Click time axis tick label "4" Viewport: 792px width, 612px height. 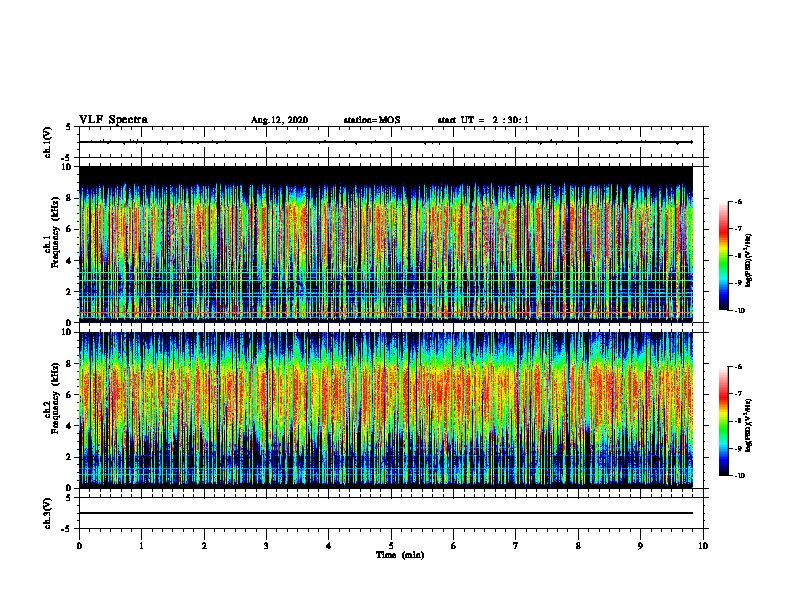tap(329, 546)
